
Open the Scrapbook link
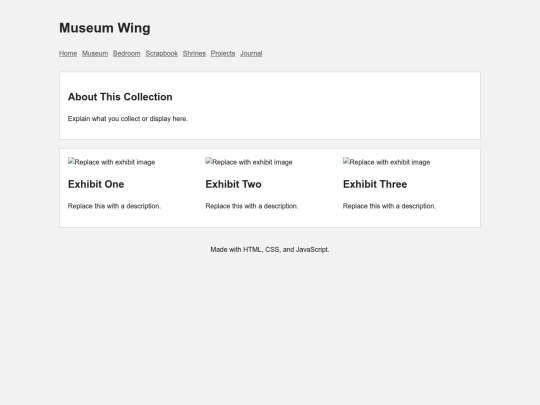pos(162,53)
